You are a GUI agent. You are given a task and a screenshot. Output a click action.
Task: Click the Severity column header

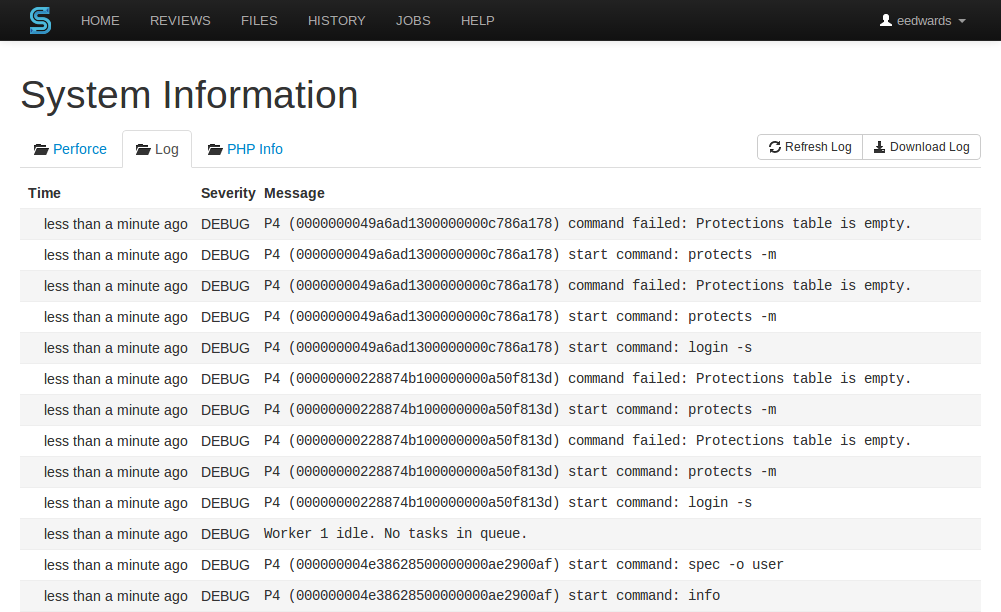point(228,193)
